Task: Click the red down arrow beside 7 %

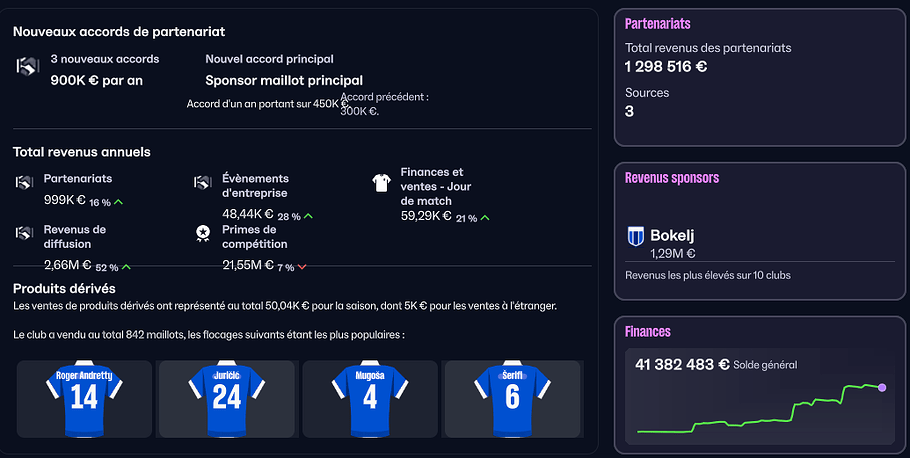Action: coord(302,267)
